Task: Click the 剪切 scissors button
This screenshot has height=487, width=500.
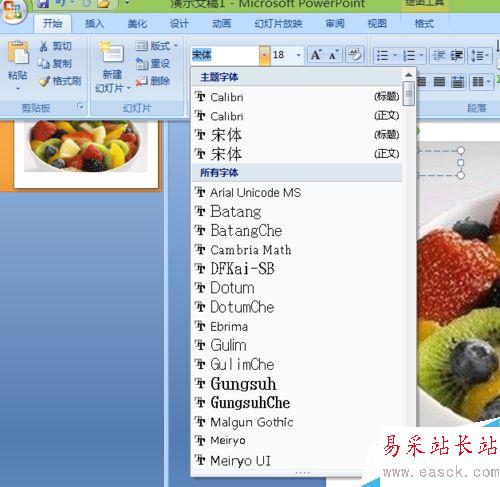Action: [55, 46]
